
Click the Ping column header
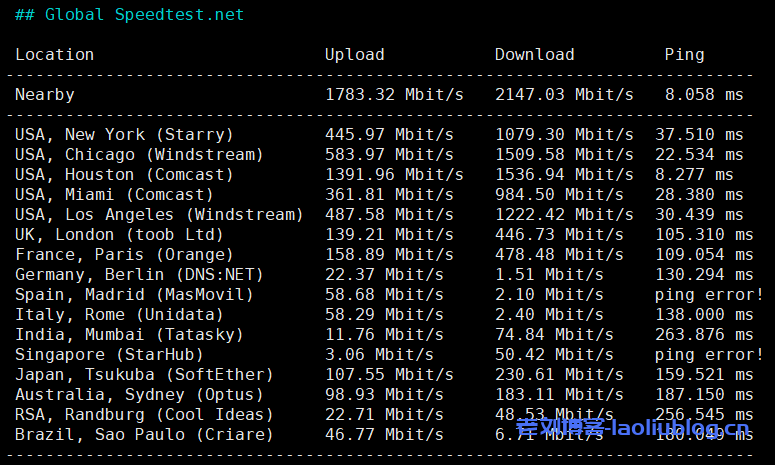click(684, 55)
